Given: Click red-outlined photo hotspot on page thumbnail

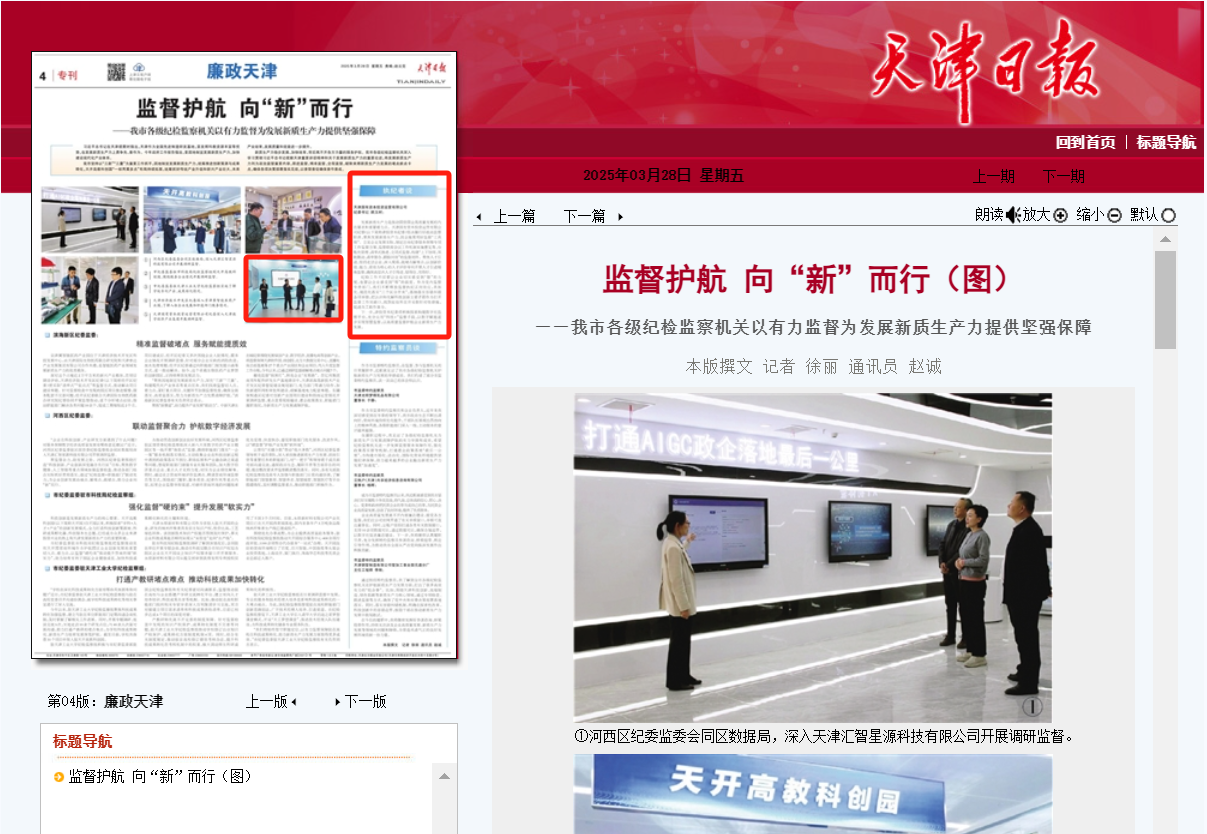Looking at the screenshot, I should (x=294, y=289).
